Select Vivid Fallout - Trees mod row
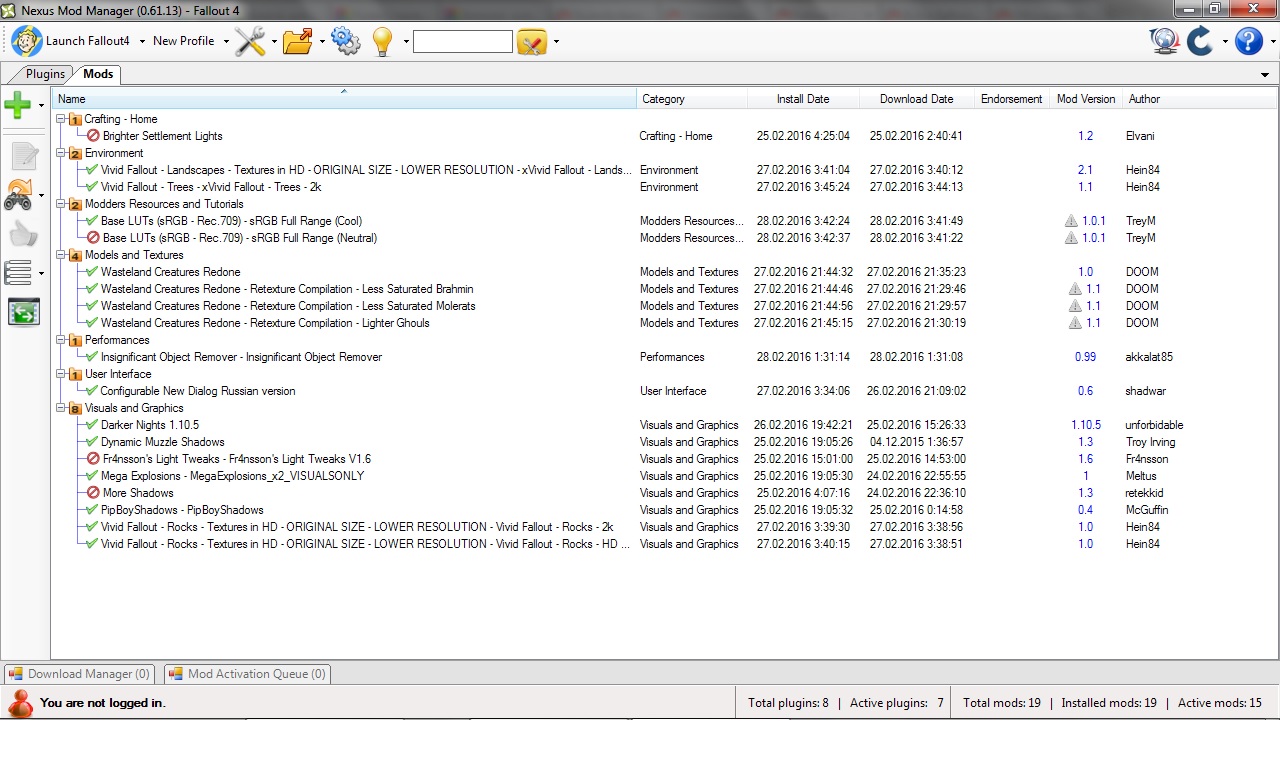Screen dimensions: 1280x768 [665, 187]
